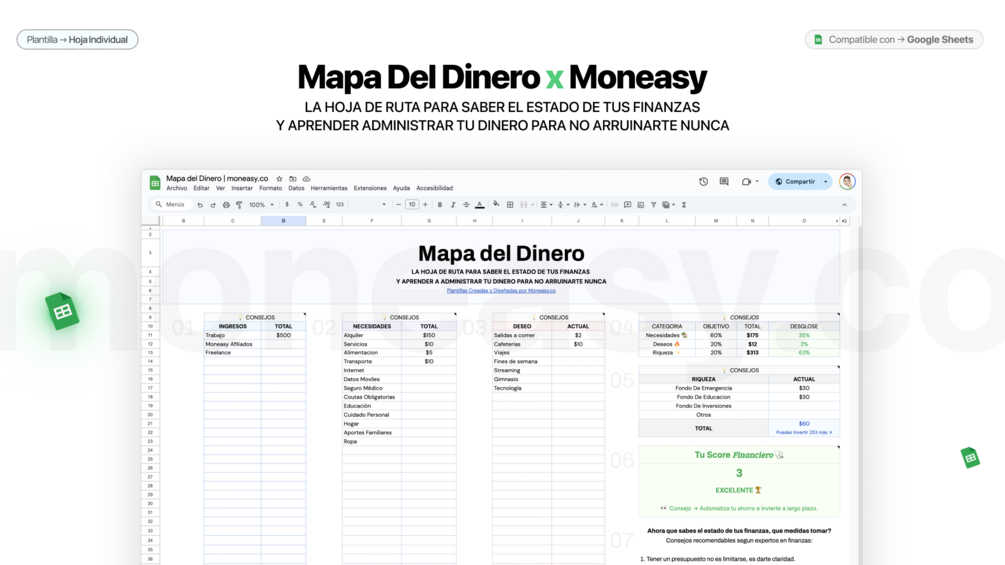This screenshot has height=565, width=1005.
Task: Select the Salidas a comer cell
Action: coord(522,335)
